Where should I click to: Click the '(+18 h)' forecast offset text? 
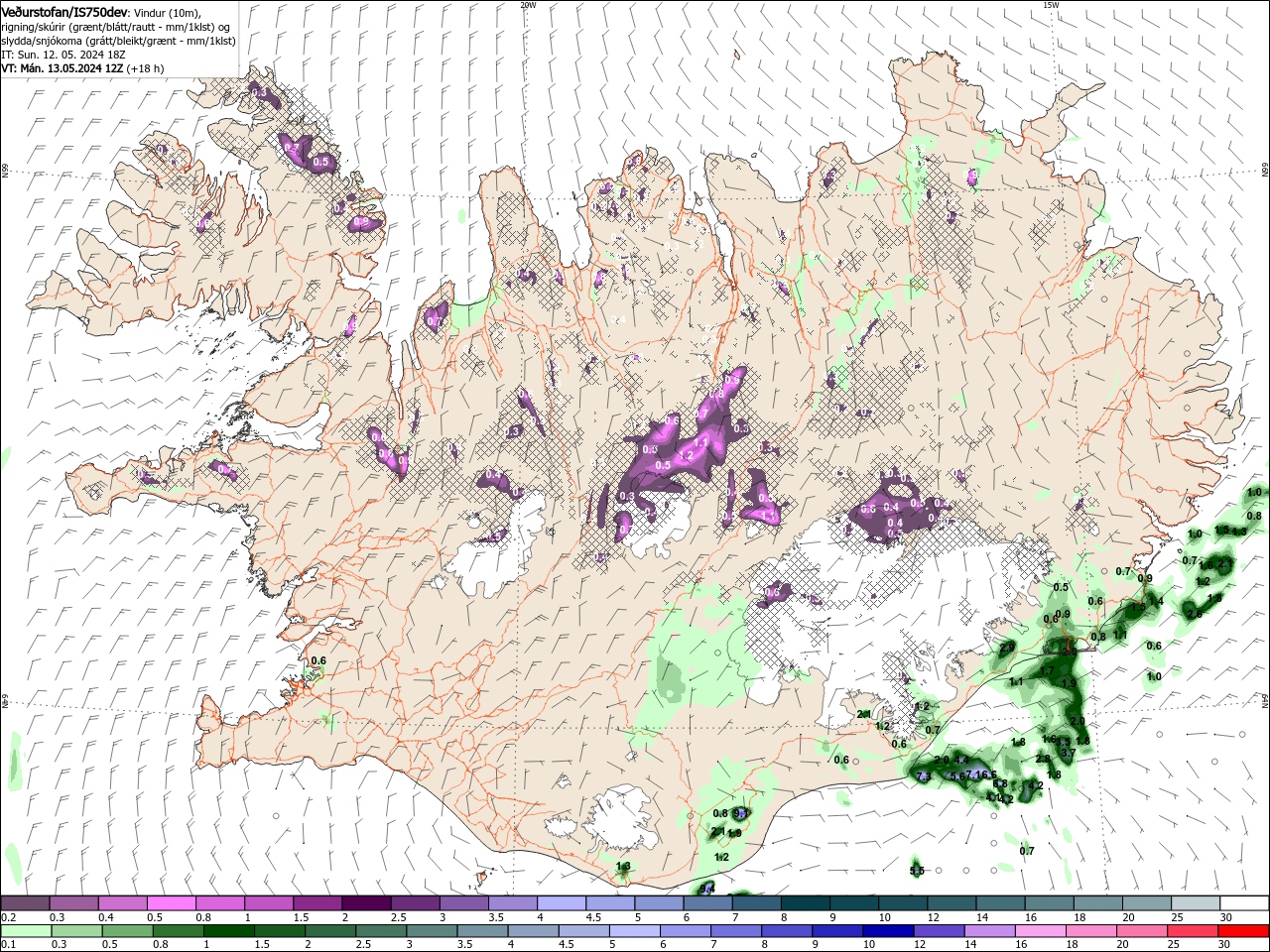pos(146,68)
